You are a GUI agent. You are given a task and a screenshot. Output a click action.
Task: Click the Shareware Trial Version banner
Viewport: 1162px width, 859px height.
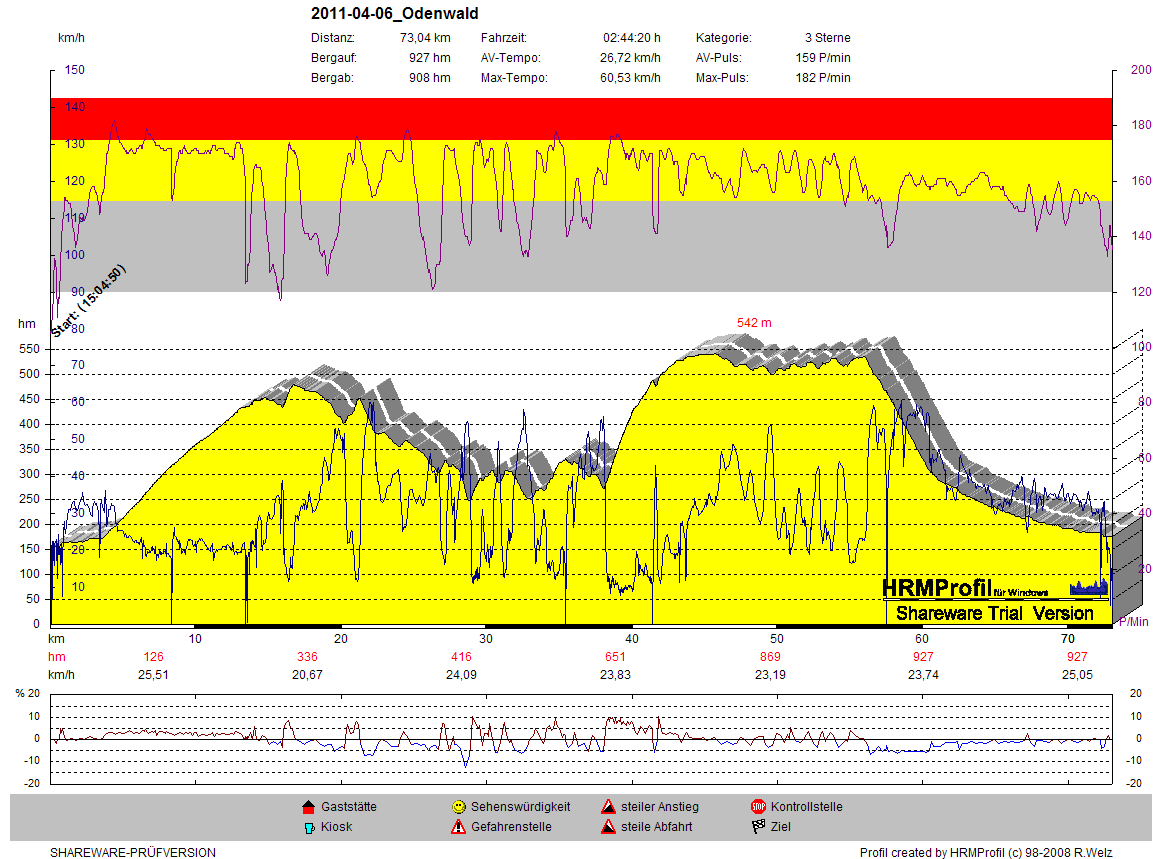point(995,613)
